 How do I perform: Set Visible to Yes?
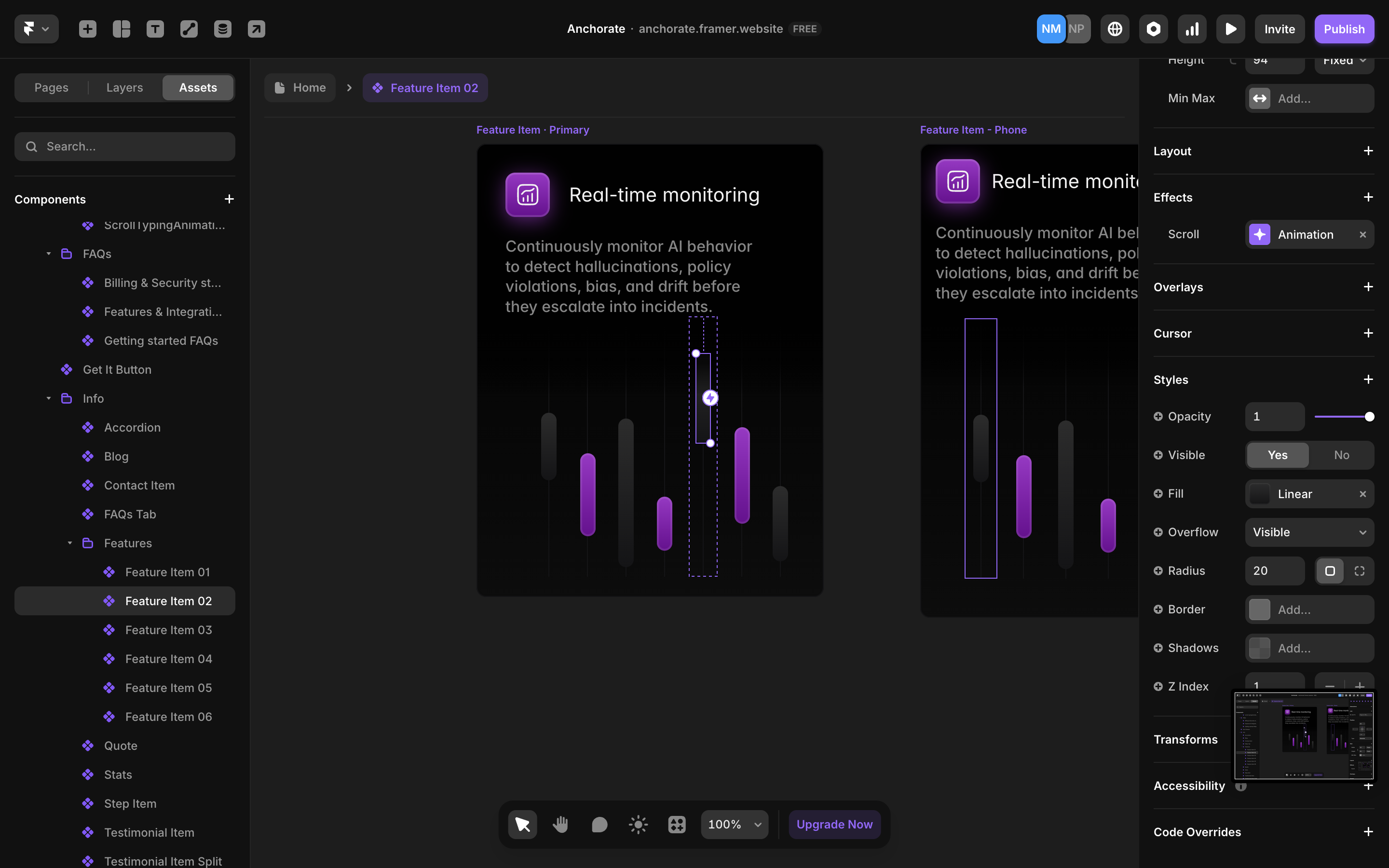pyautogui.click(x=1277, y=455)
